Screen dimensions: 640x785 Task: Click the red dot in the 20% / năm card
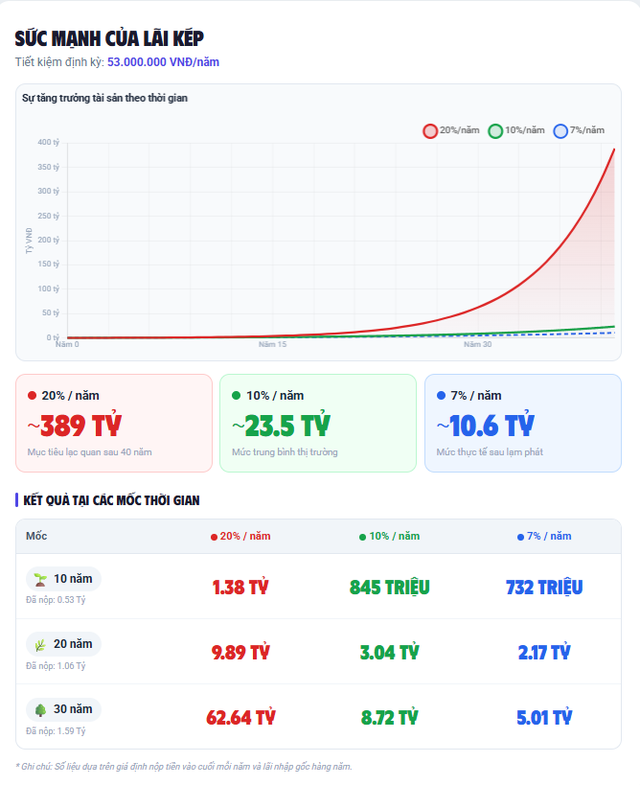32,396
